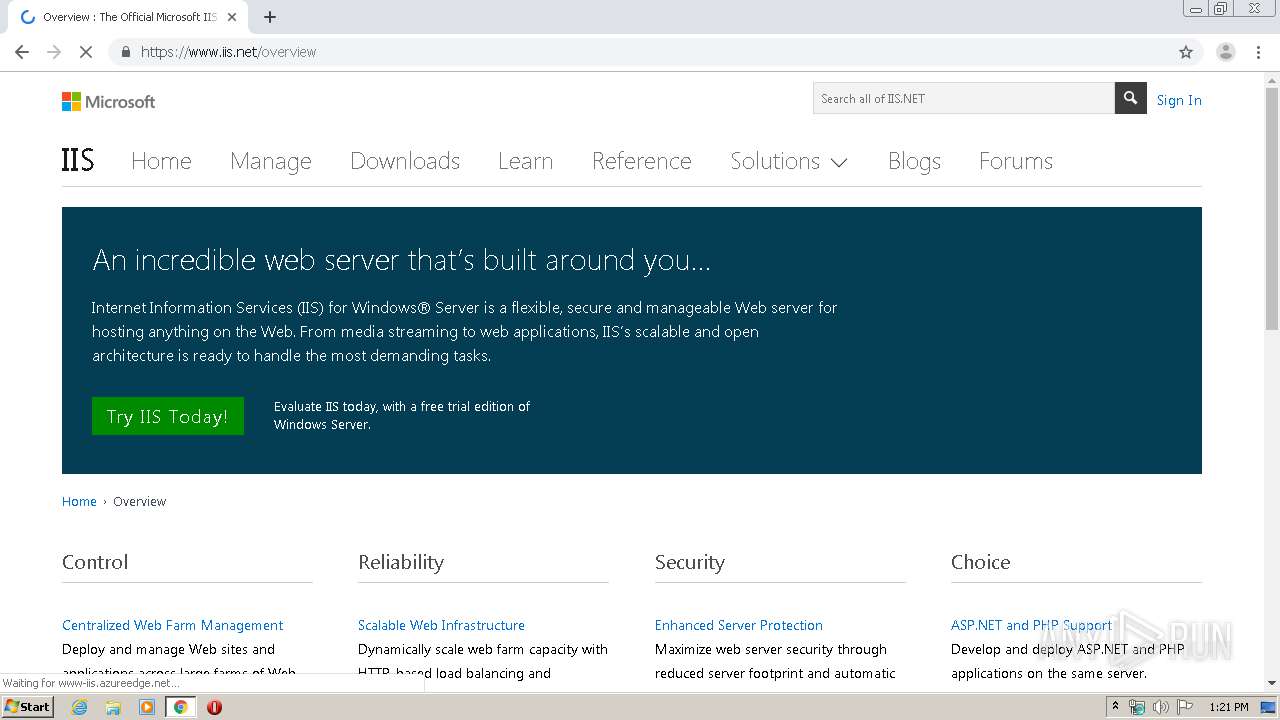1280x720 pixels.
Task: Open the Blogs nav item
Action: [x=914, y=161]
